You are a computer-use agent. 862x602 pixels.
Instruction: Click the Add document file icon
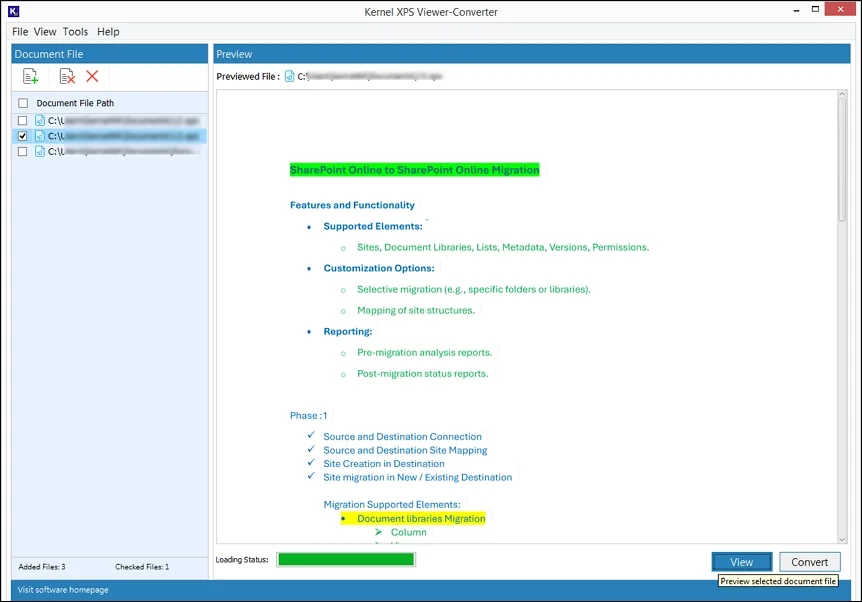[x=30, y=75]
